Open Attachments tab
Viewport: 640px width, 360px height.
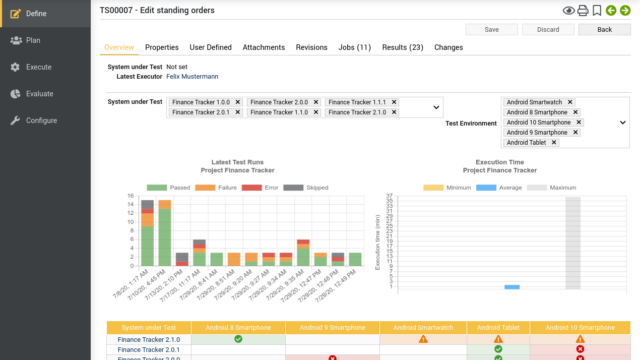tap(264, 47)
